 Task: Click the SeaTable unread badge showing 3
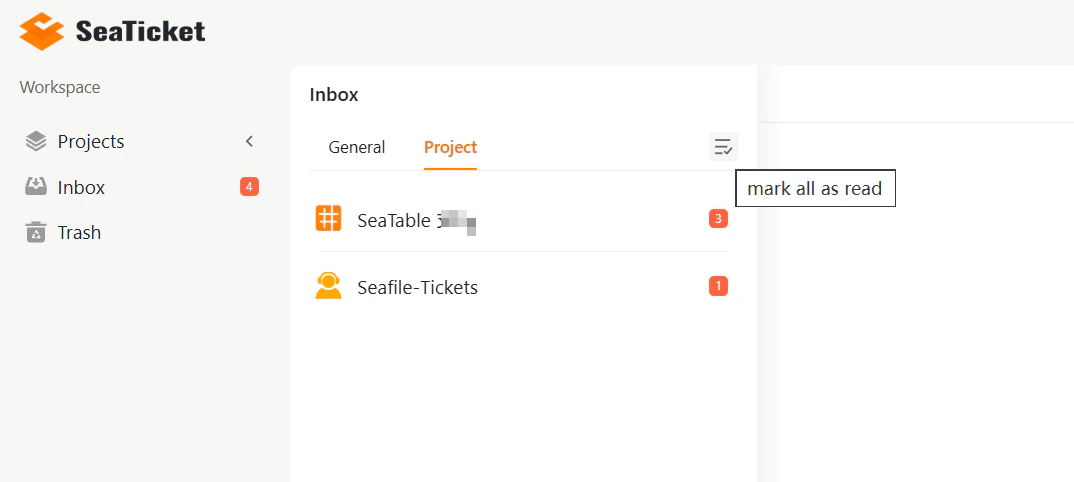click(718, 219)
